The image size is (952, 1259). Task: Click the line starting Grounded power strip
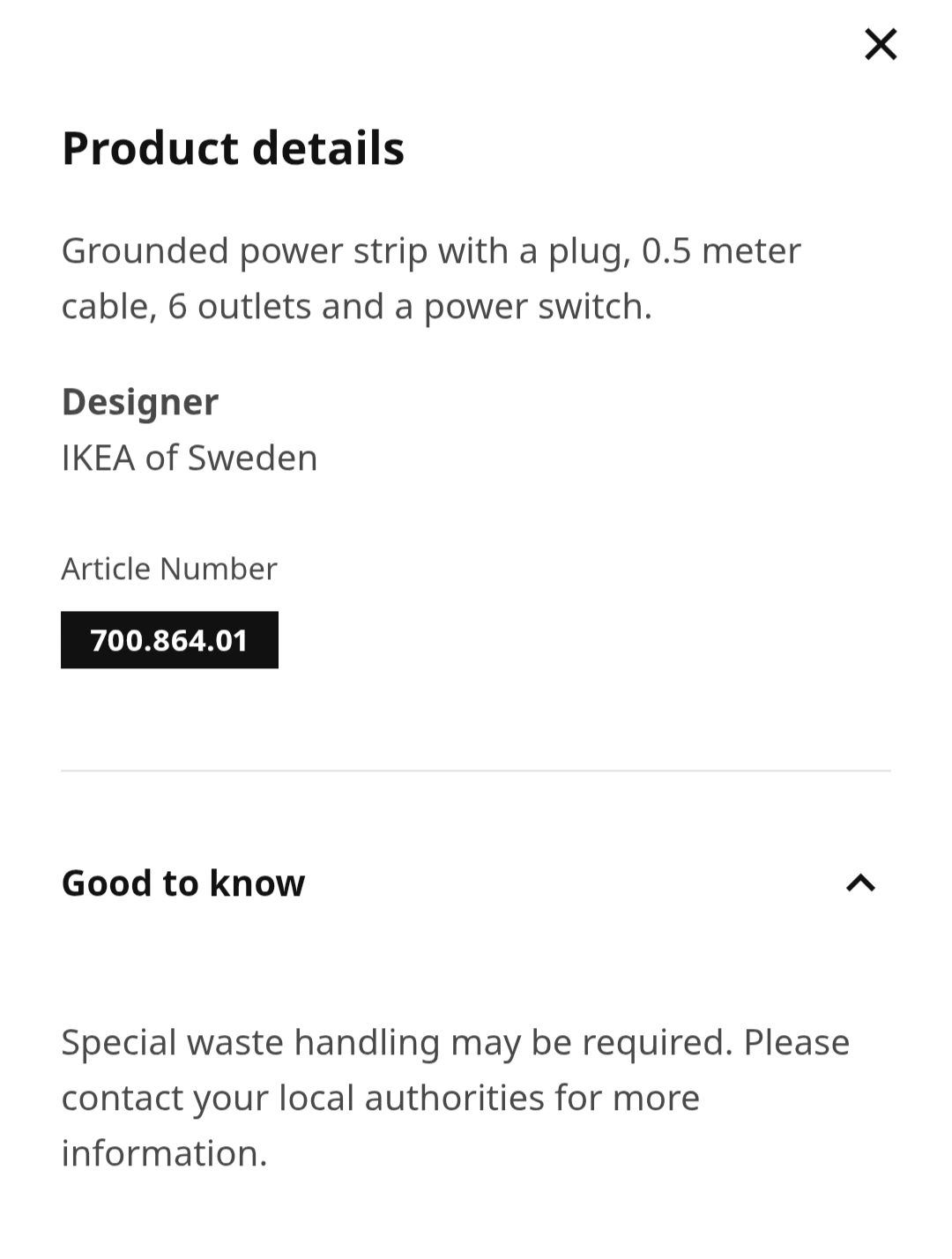[x=431, y=251]
